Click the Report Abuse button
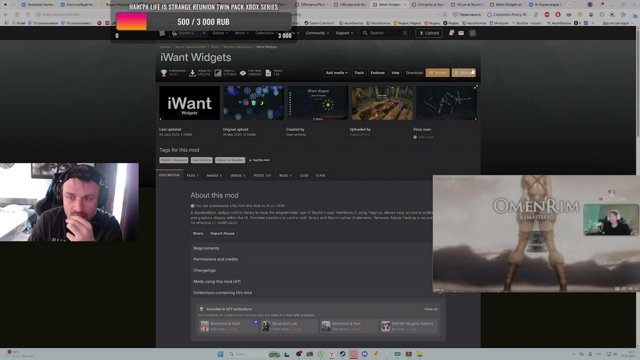 pos(222,233)
